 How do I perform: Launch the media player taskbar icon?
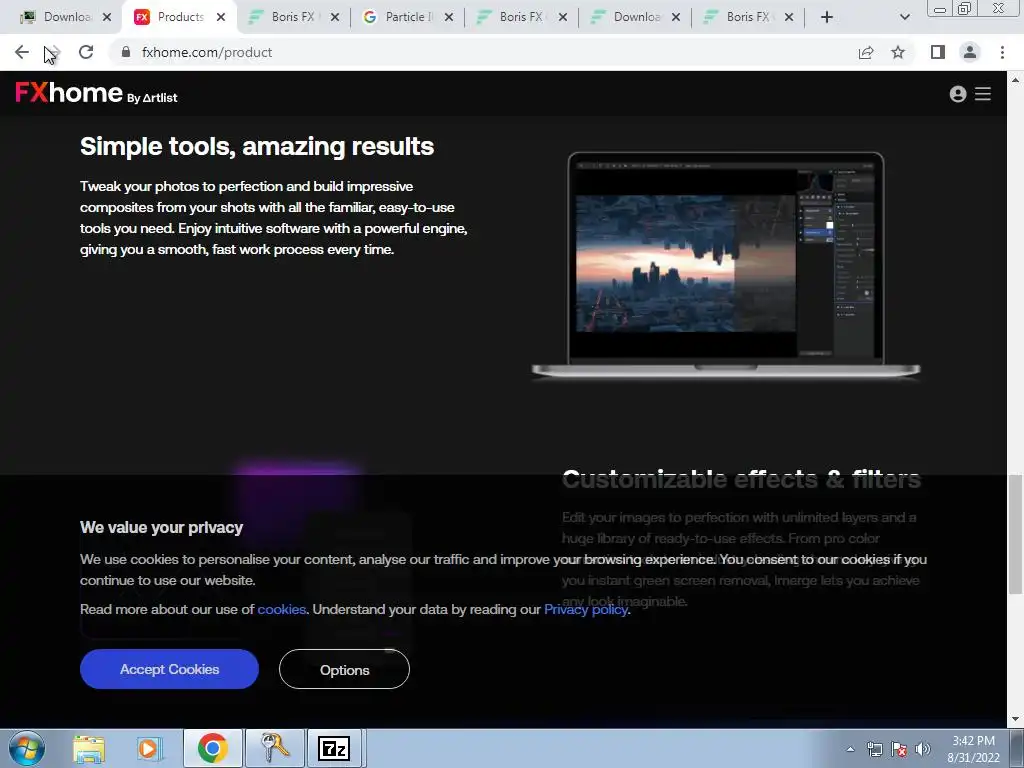point(150,749)
